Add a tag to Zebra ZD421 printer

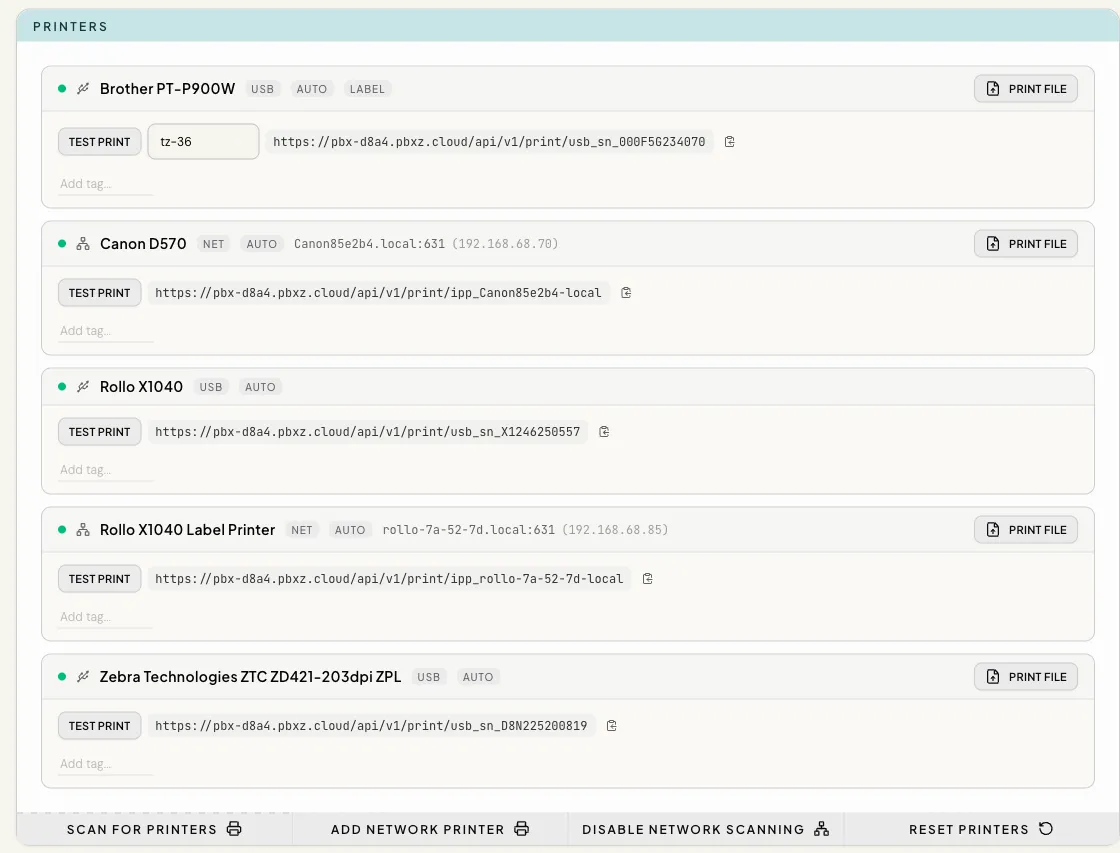coord(106,764)
